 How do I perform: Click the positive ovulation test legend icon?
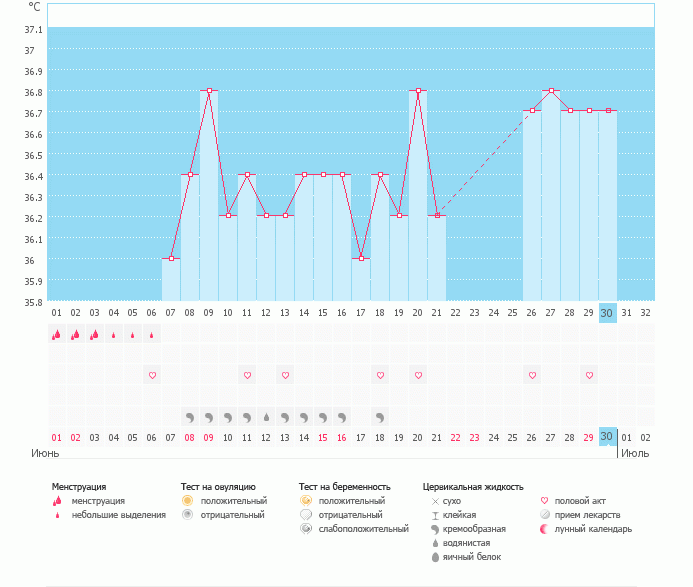coord(187,500)
